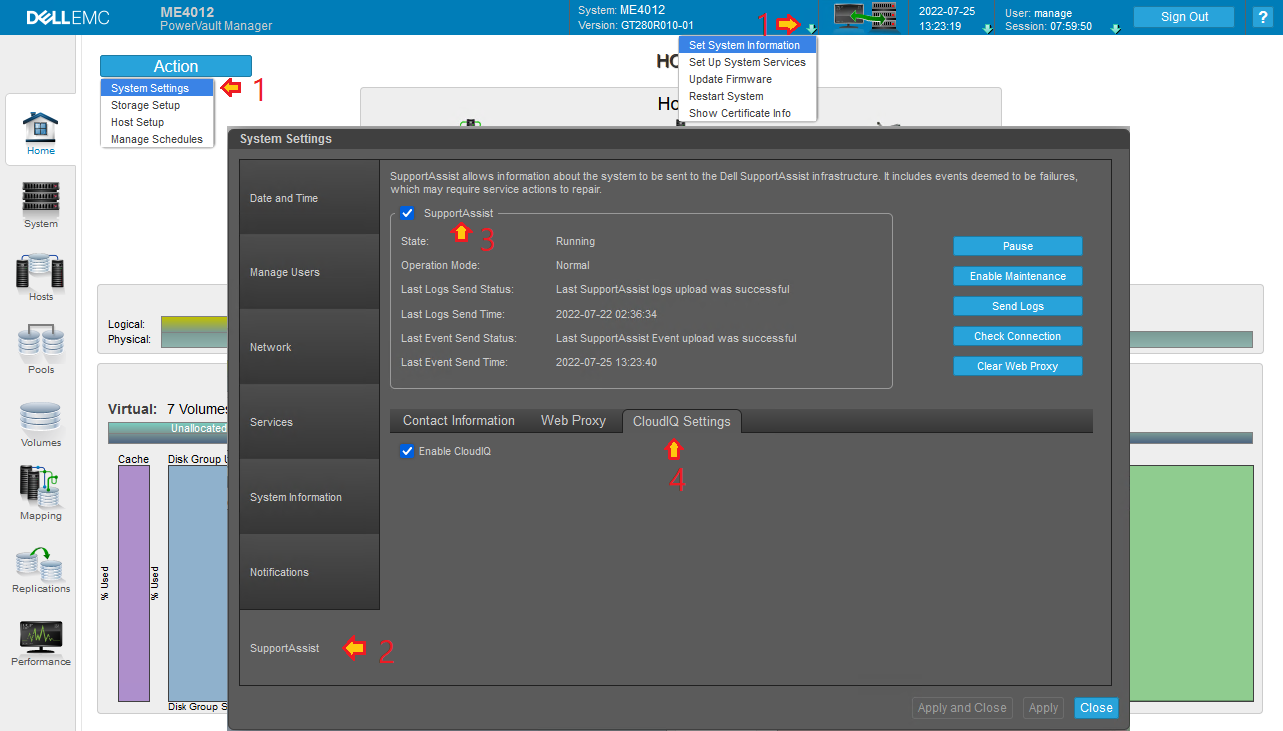This screenshot has width=1283, height=731.
Task: Click the Sign Out button
Action: click(1183, 16)
